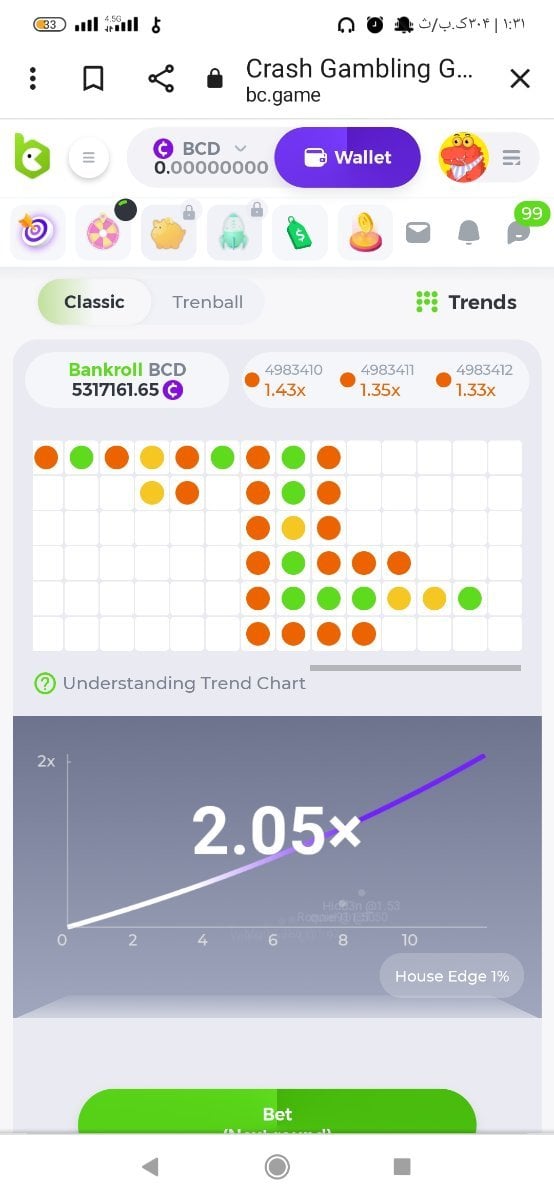Viewport: 554px width, 1200px height.
Task: Tap the share icon
Action: pyautogui.click(x=161, y=78)
